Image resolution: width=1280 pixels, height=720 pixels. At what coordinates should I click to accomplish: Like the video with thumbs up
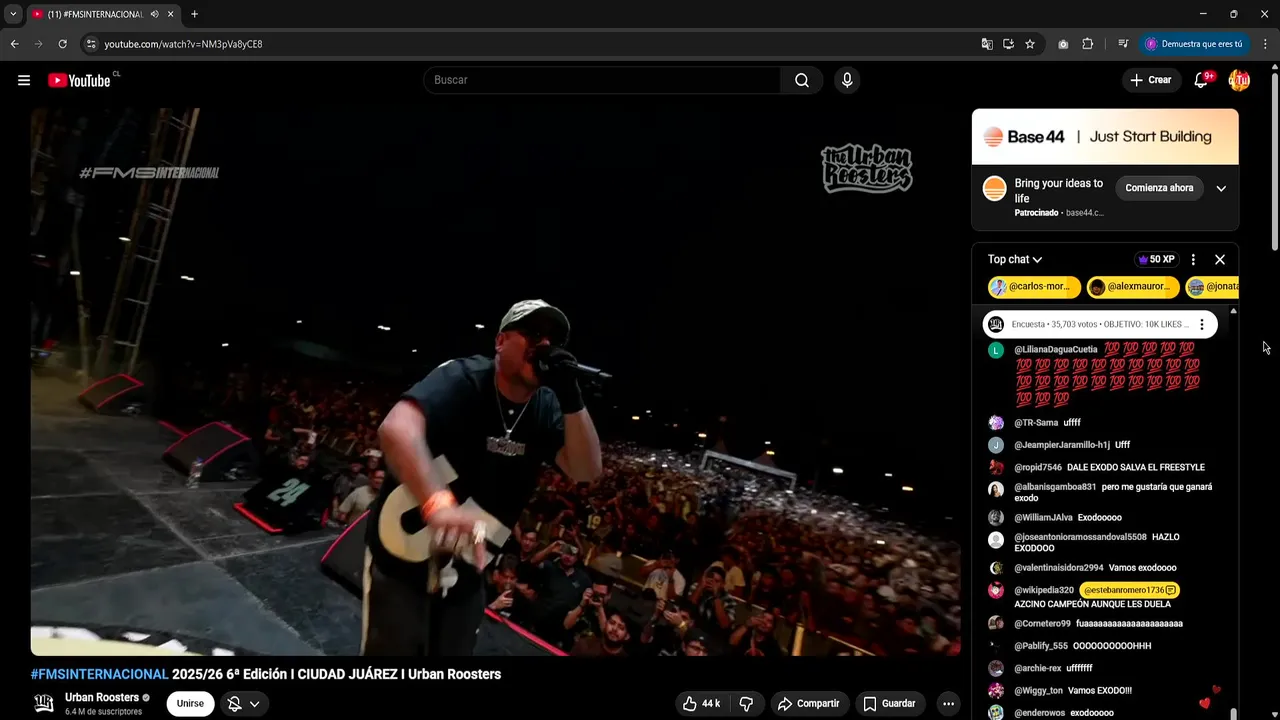[x=701, y=704]
